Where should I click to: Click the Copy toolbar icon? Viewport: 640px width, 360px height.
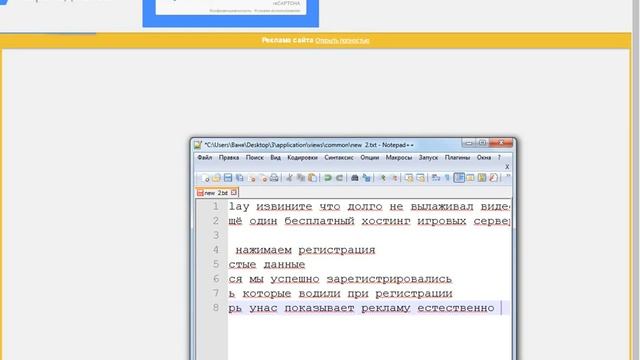click(x=300, y=178)
